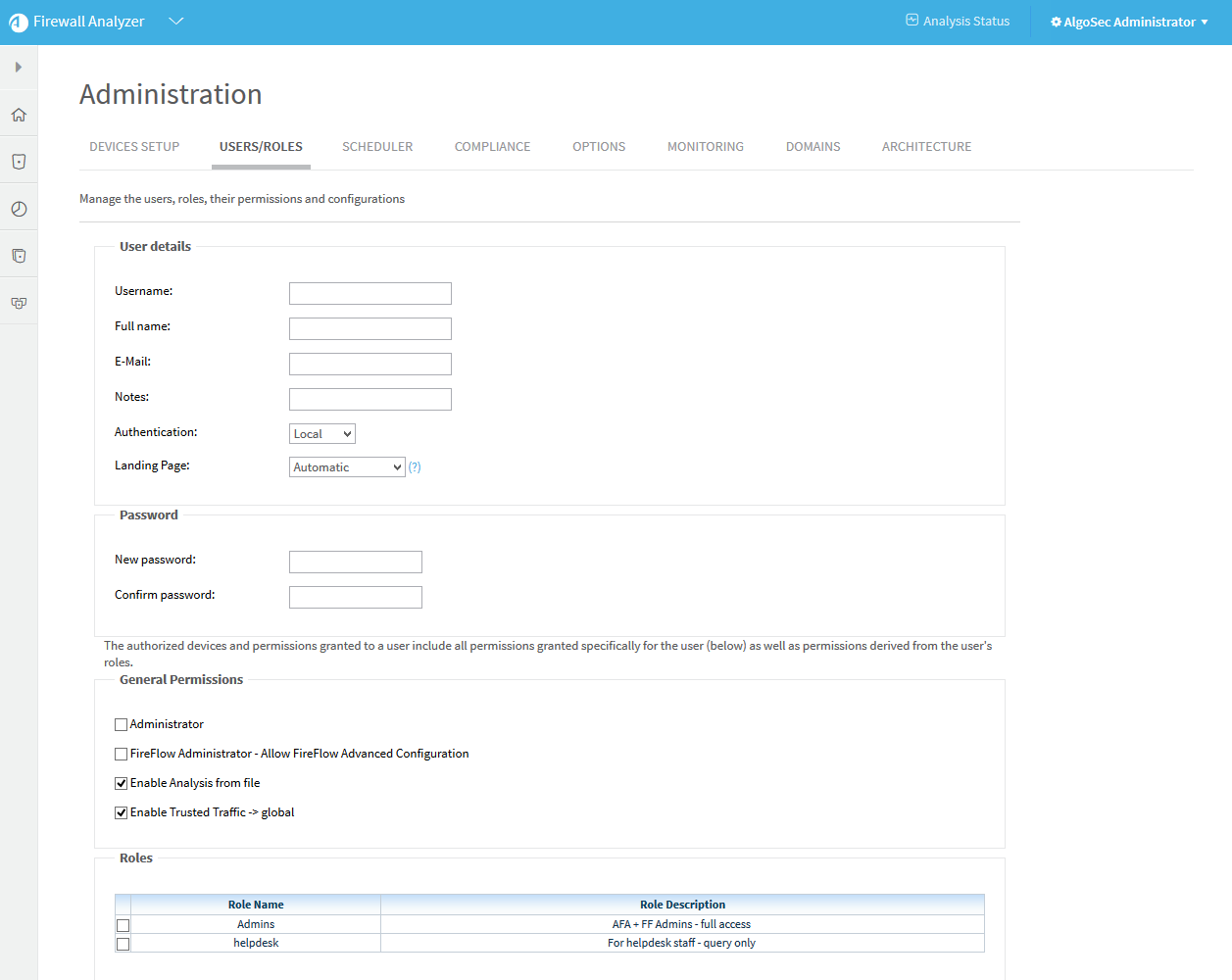
Task: Click the Analysis Status link
Action: click(x=965, y=22)
